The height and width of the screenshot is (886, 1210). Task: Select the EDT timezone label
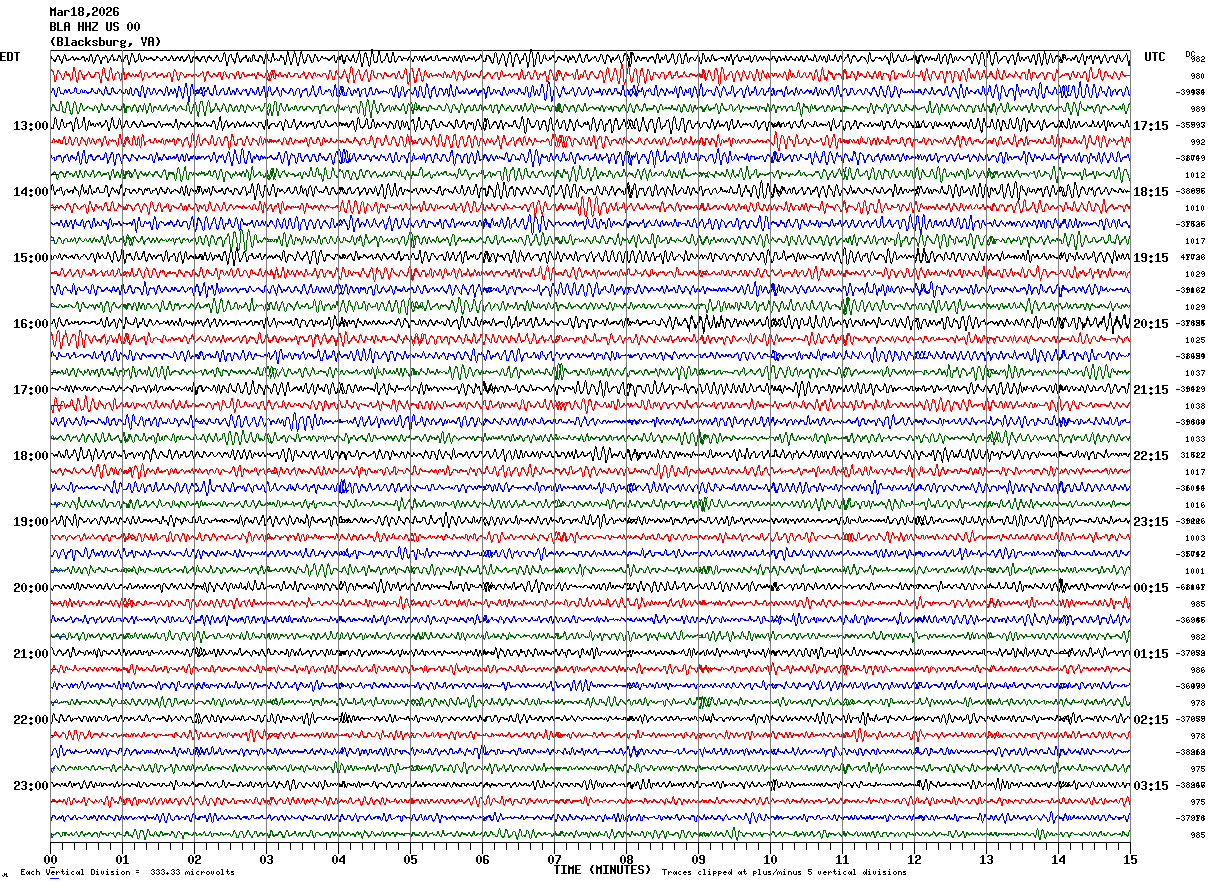pos(10,57)
